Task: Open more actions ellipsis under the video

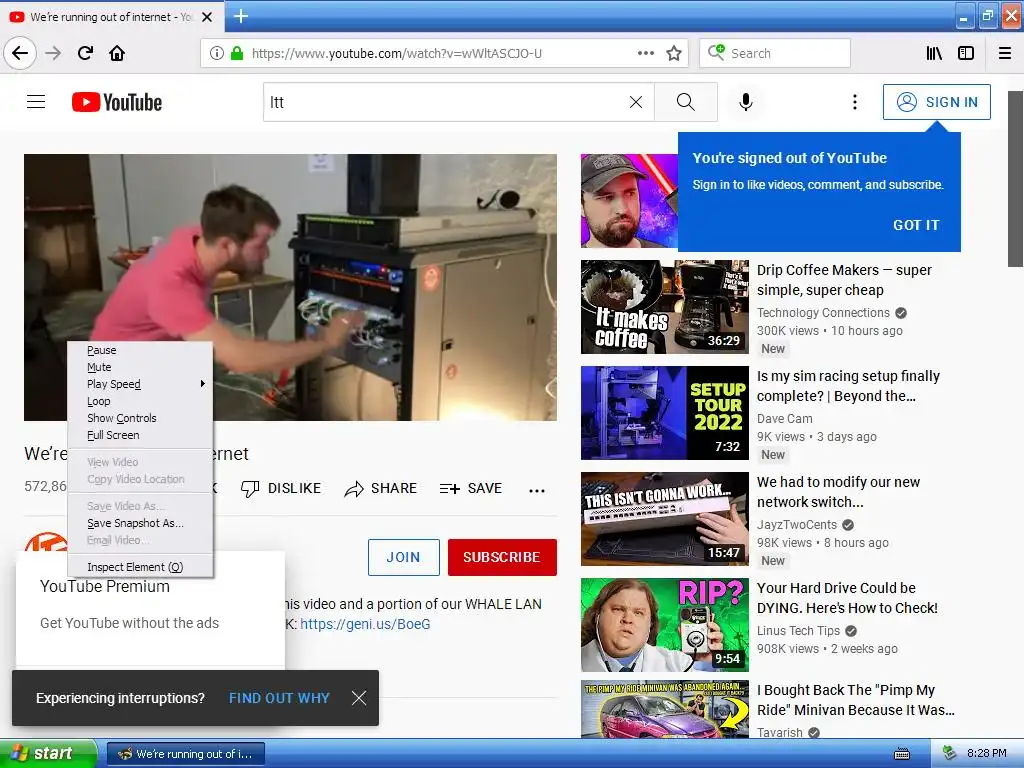Action: 537,490
